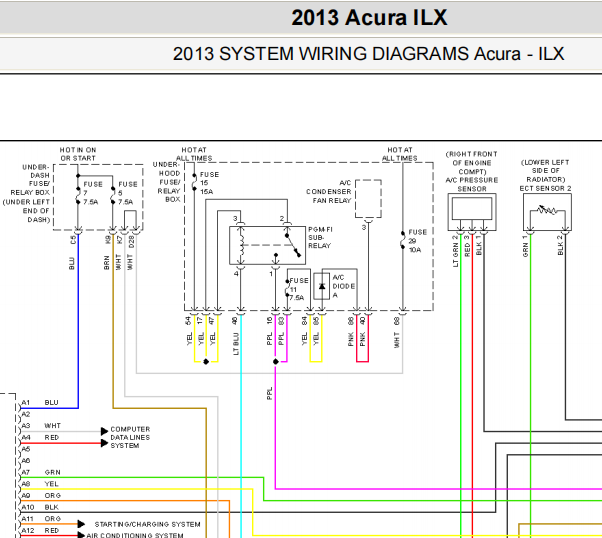
Task: Click the 'BLK 2' label under ECT sensor
Action: point(560,245)
